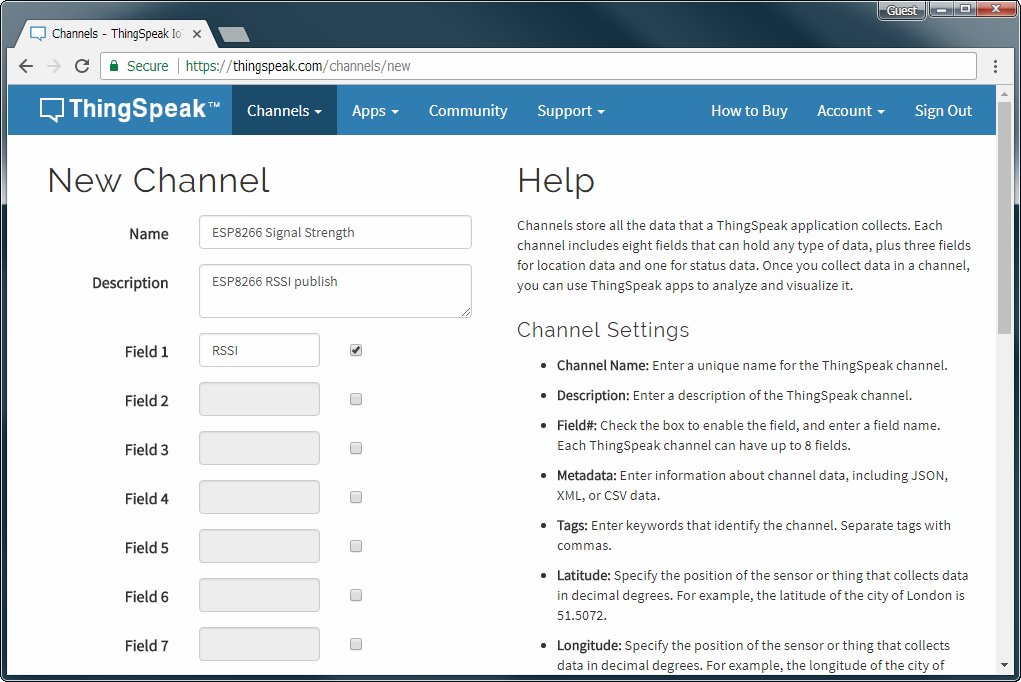Click the Description textarea resize handle

466,312
